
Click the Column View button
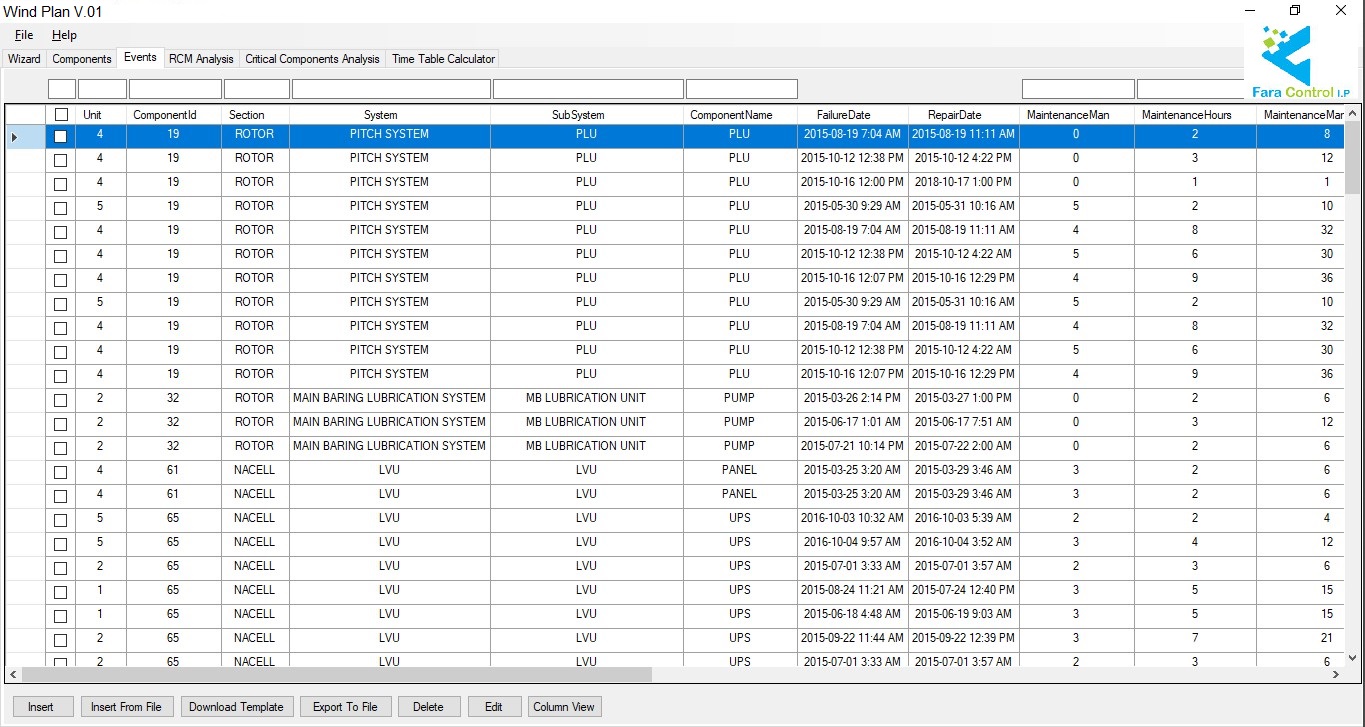(564, 707)
